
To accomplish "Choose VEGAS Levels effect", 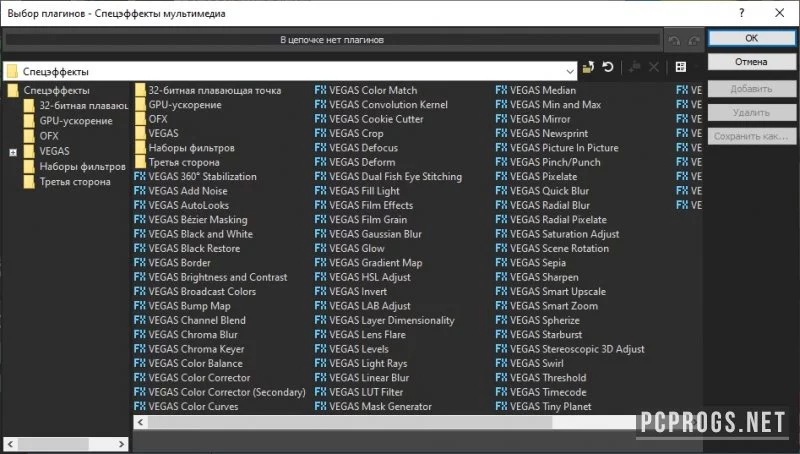I will 352,349.
